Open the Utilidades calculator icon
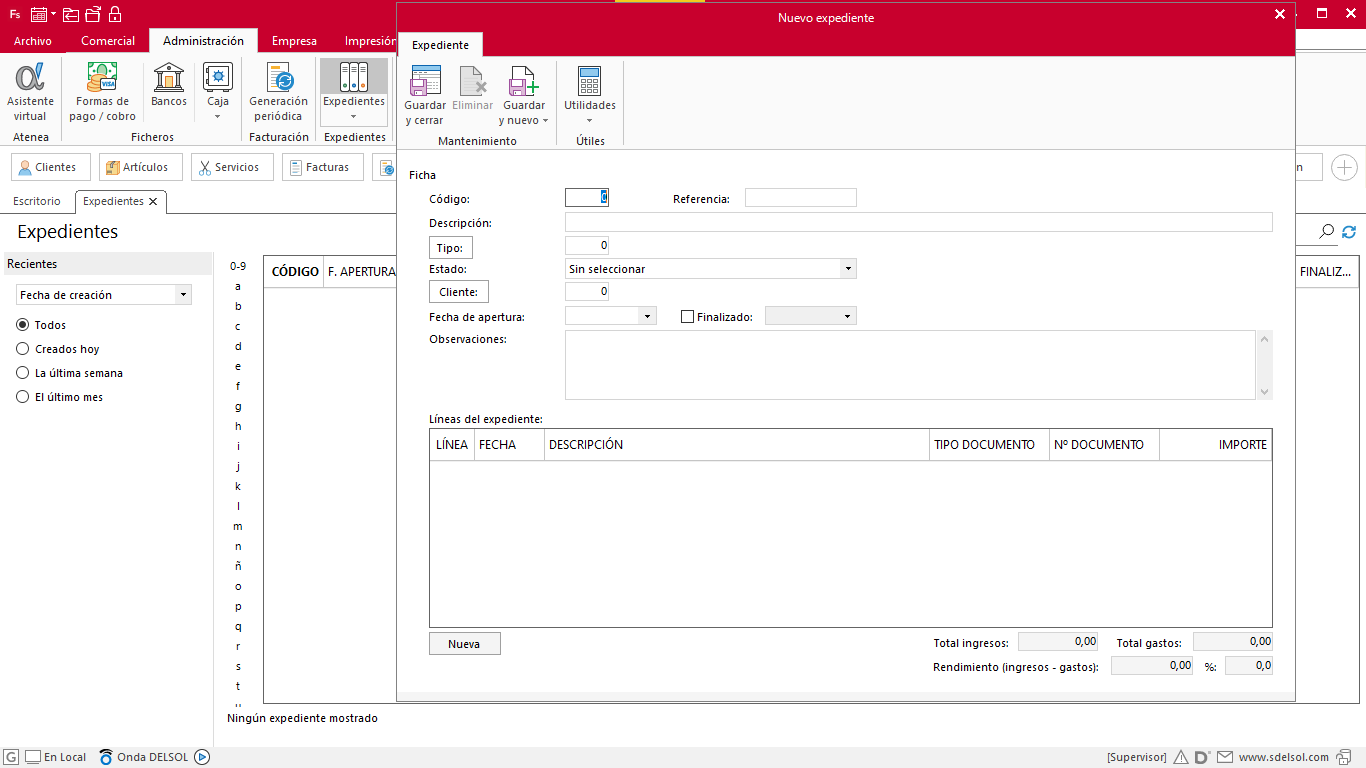 click(589, 81)
